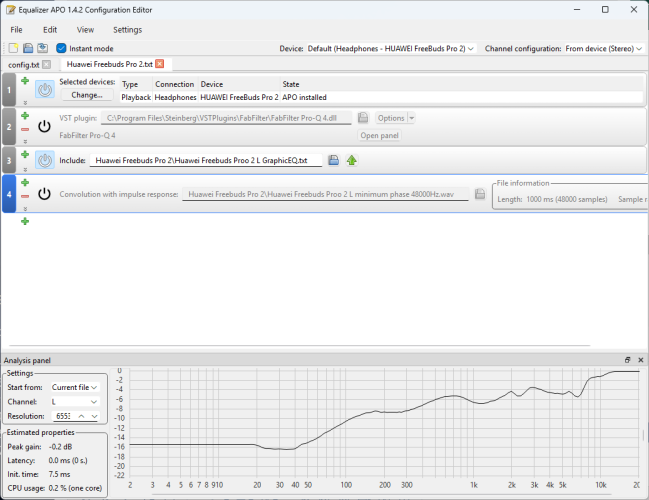Add new filter with the bottom green plus

[25, 221]
